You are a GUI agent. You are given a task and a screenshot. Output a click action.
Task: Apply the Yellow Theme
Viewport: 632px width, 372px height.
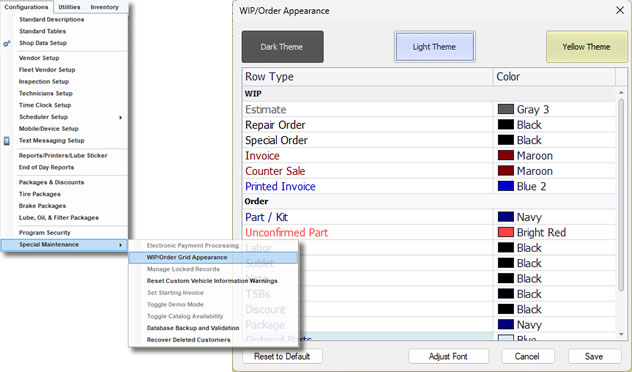point(587,47)
